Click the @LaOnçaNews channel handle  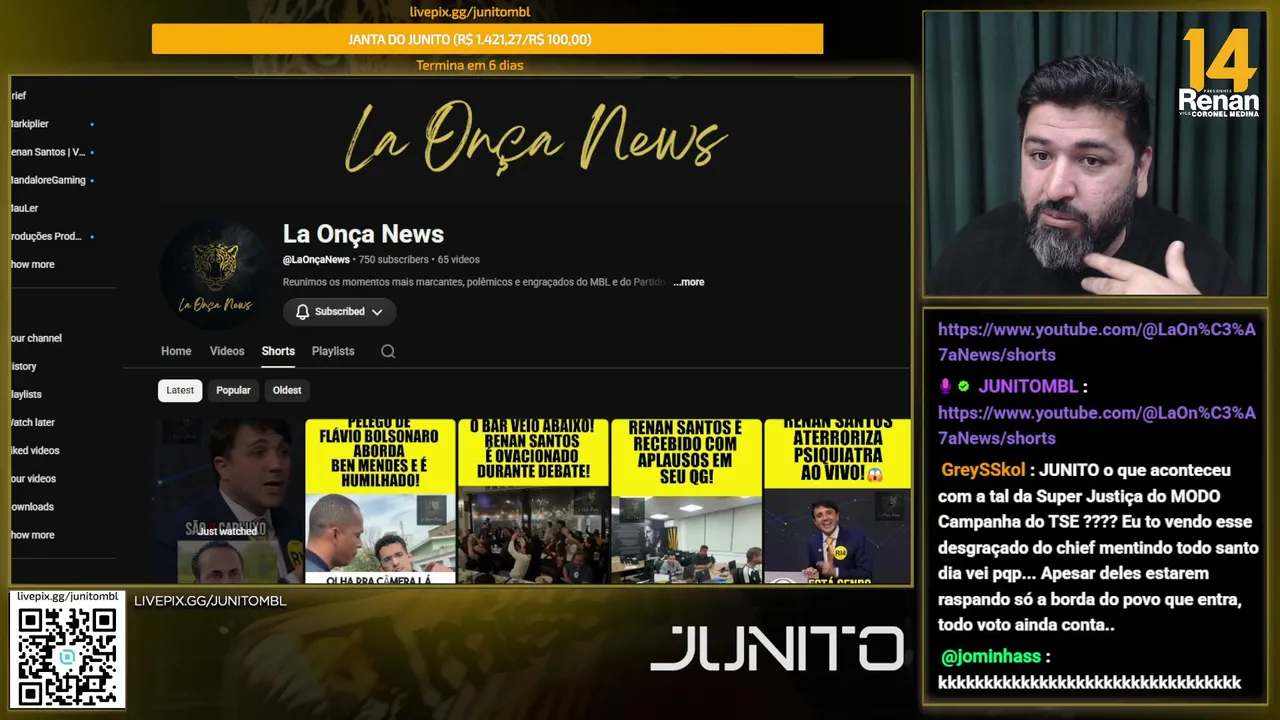(x=316, y=260)
